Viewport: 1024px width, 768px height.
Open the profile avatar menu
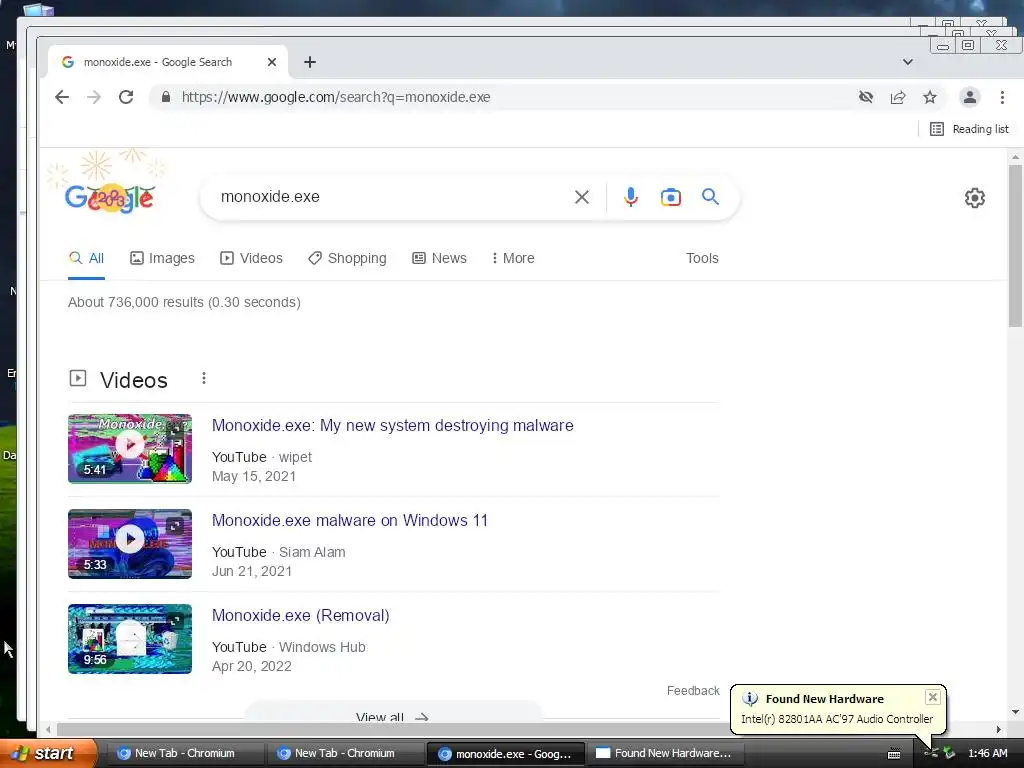pos(970,97)
